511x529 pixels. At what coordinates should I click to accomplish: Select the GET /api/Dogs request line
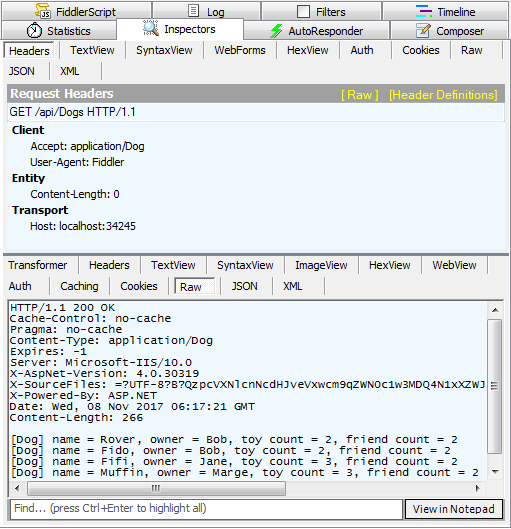click(x=256, y=112)
